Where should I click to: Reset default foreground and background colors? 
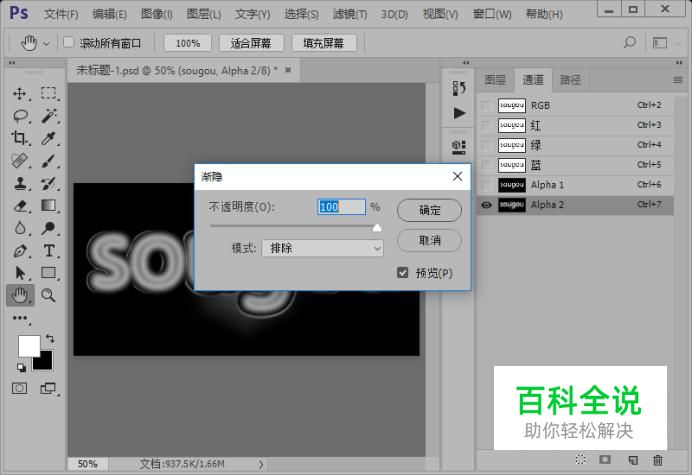[21, 367]
